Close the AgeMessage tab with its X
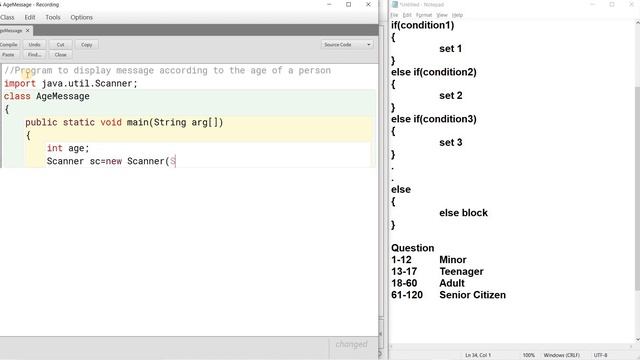This screenshot has width=640, height=360. pyautogui.click(x=28, y=31)
